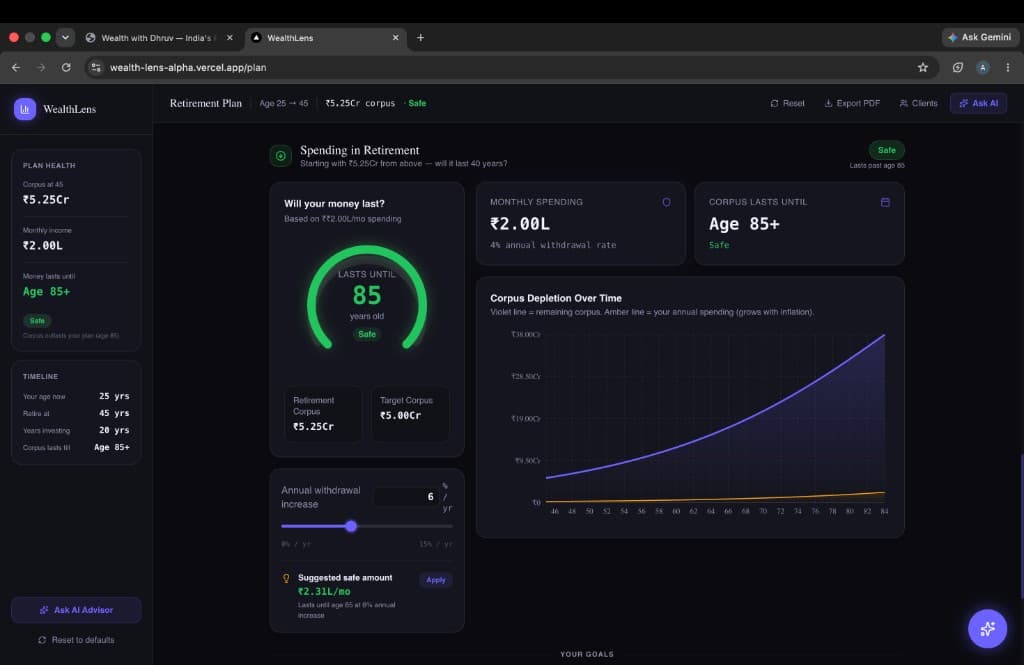
Task: Reload the page using the browser refresh icon
Action: point(66,67)
